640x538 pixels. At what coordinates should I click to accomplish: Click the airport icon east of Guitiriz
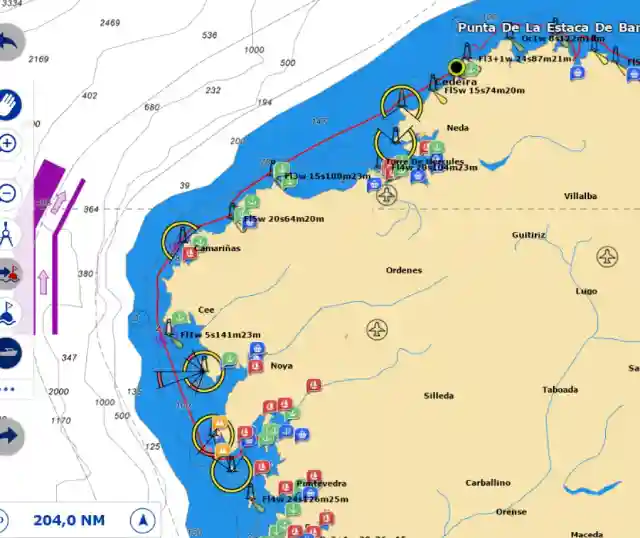[606, 256]
